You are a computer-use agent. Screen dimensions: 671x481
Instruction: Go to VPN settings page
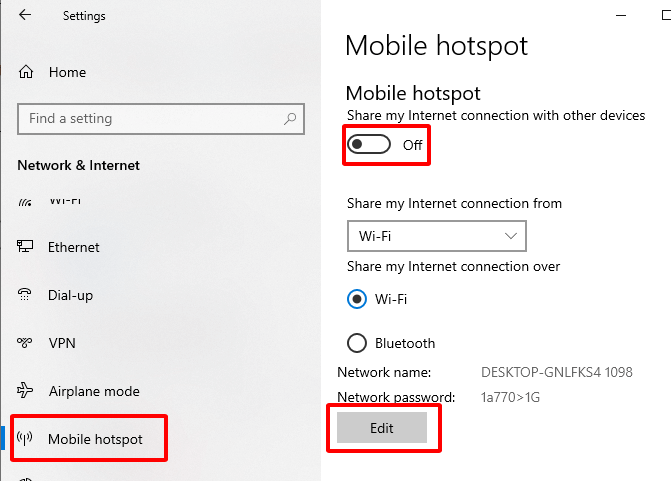pyautogui.click(x=62, y=343)
